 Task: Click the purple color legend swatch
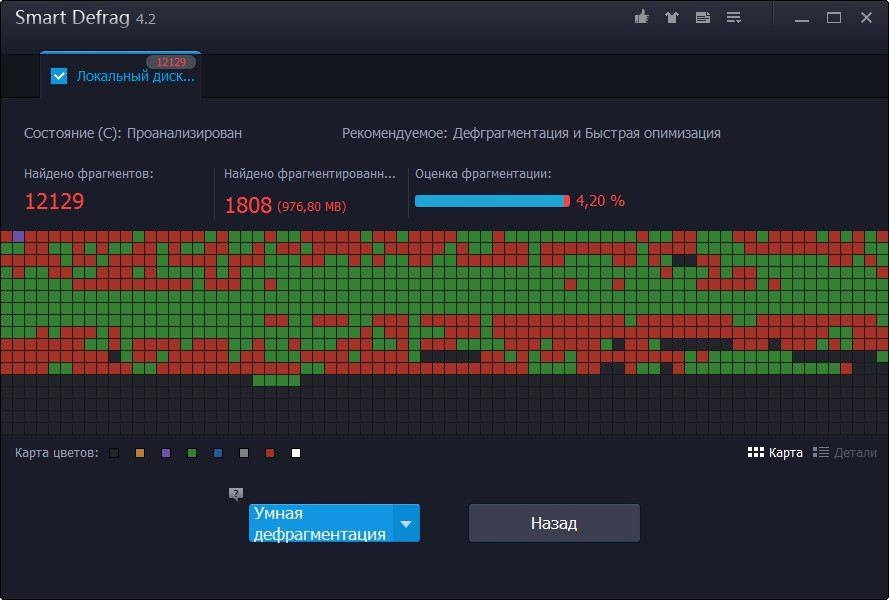tap(166, 453)
